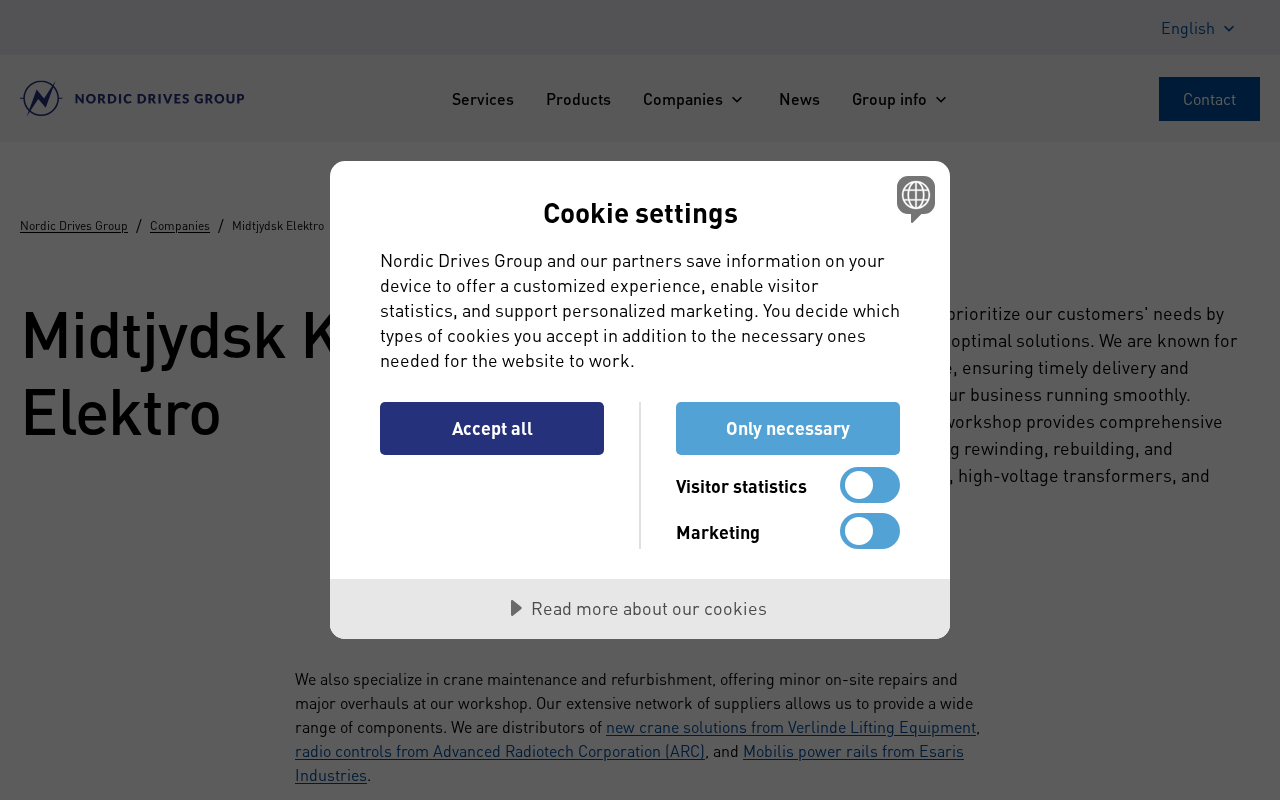
Task: Toggle the Marketing cookies switch
Action: coord(869,531)
